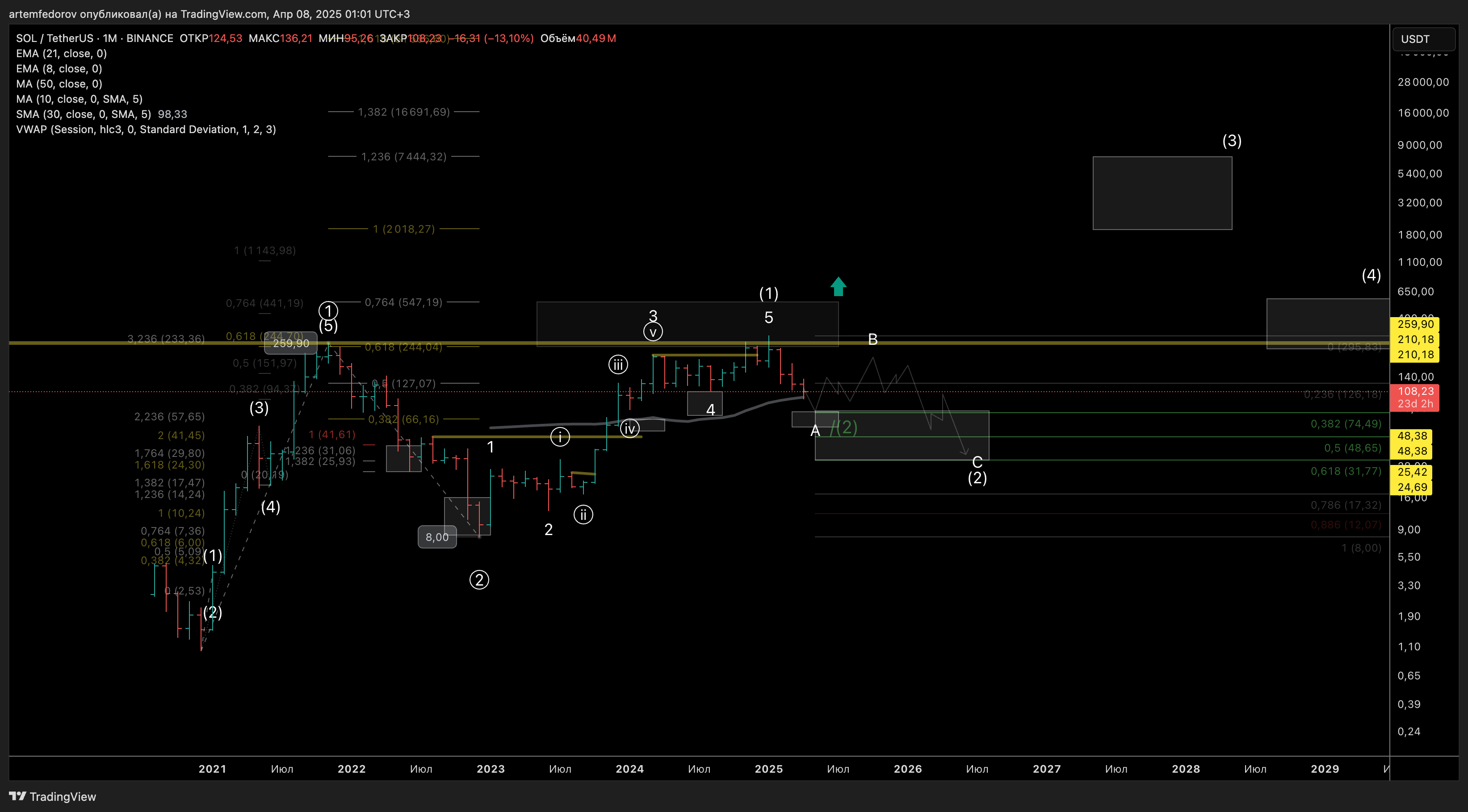The width and height of the screenshot is (1468, 812).
Task: Select the 8,00 price callout on chart
Action: pyautogui.click(x=437, y=537)
